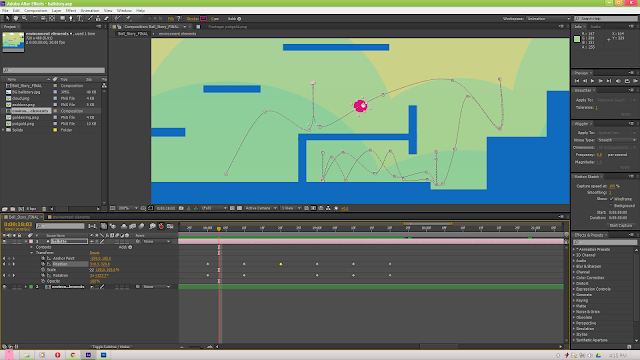Select the Pen tool
This screenshot has width=640, height=360.
(x=71, y=18)
